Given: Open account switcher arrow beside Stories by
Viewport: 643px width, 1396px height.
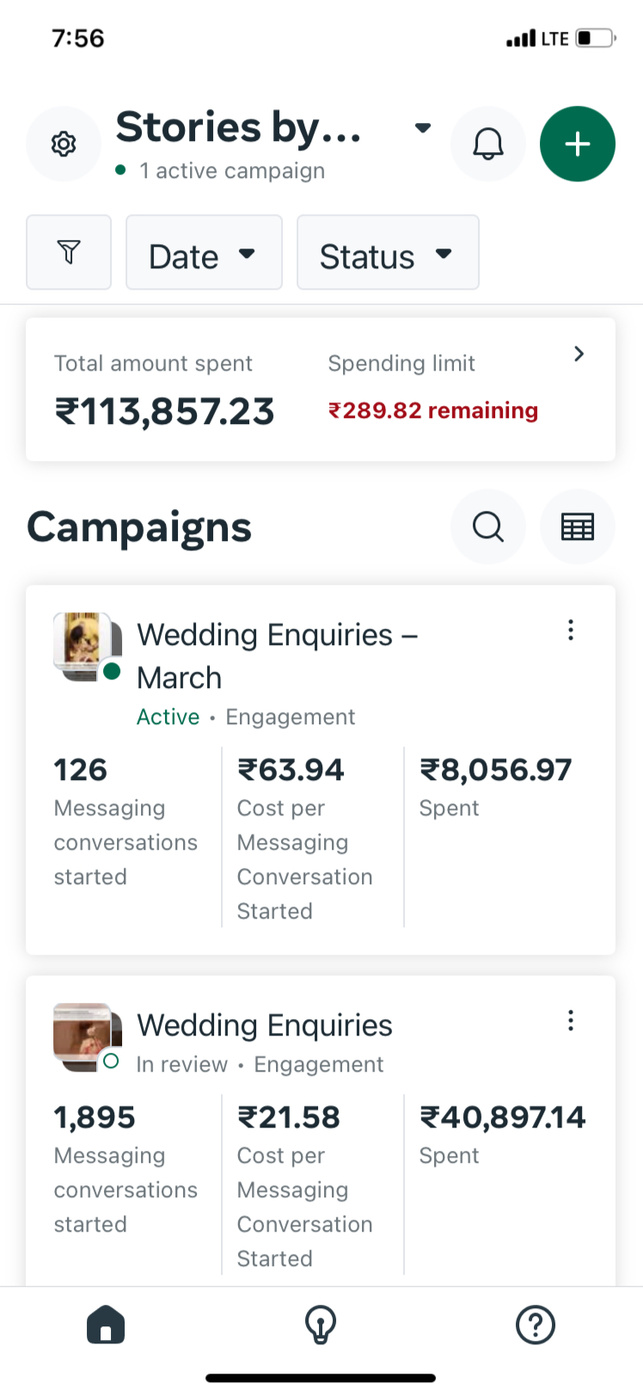Looking at the screenshot, I should [423, 128].
